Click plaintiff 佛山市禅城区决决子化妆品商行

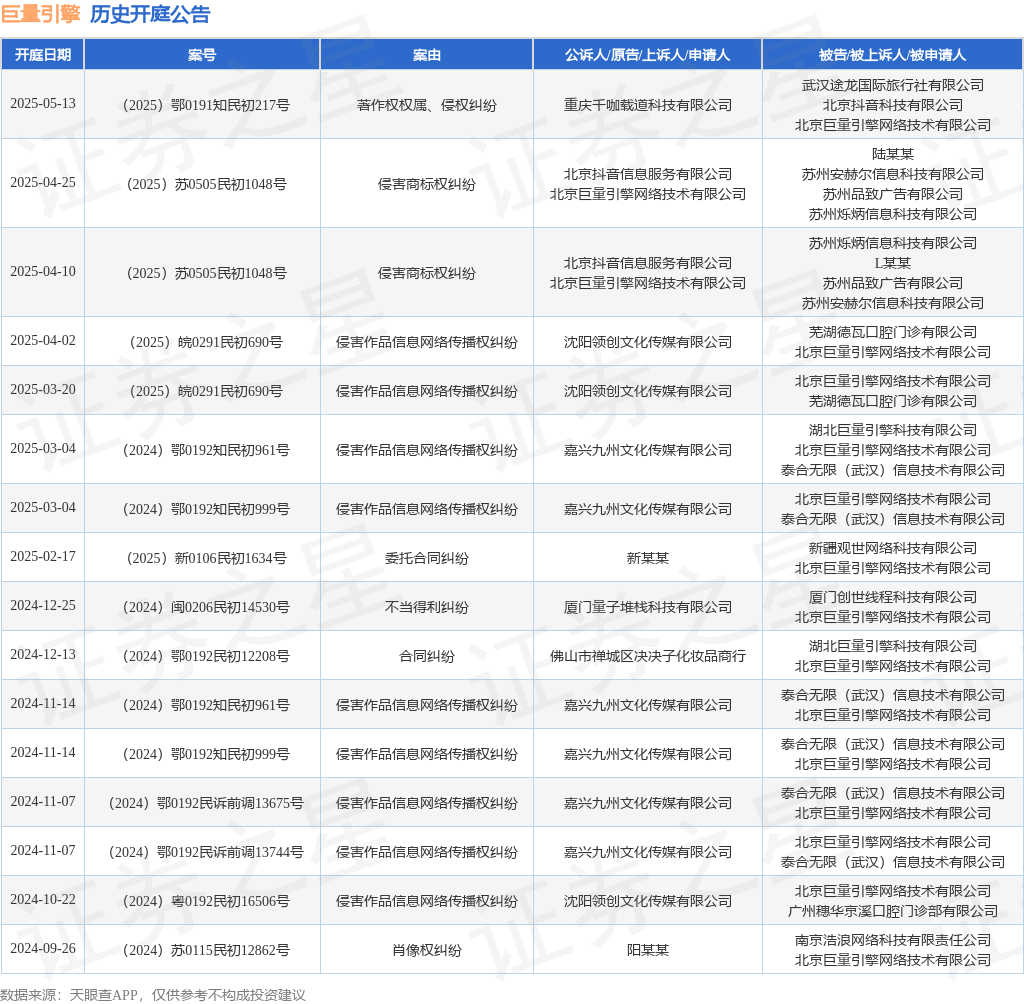pyautogui.click(x=648, y=656)
